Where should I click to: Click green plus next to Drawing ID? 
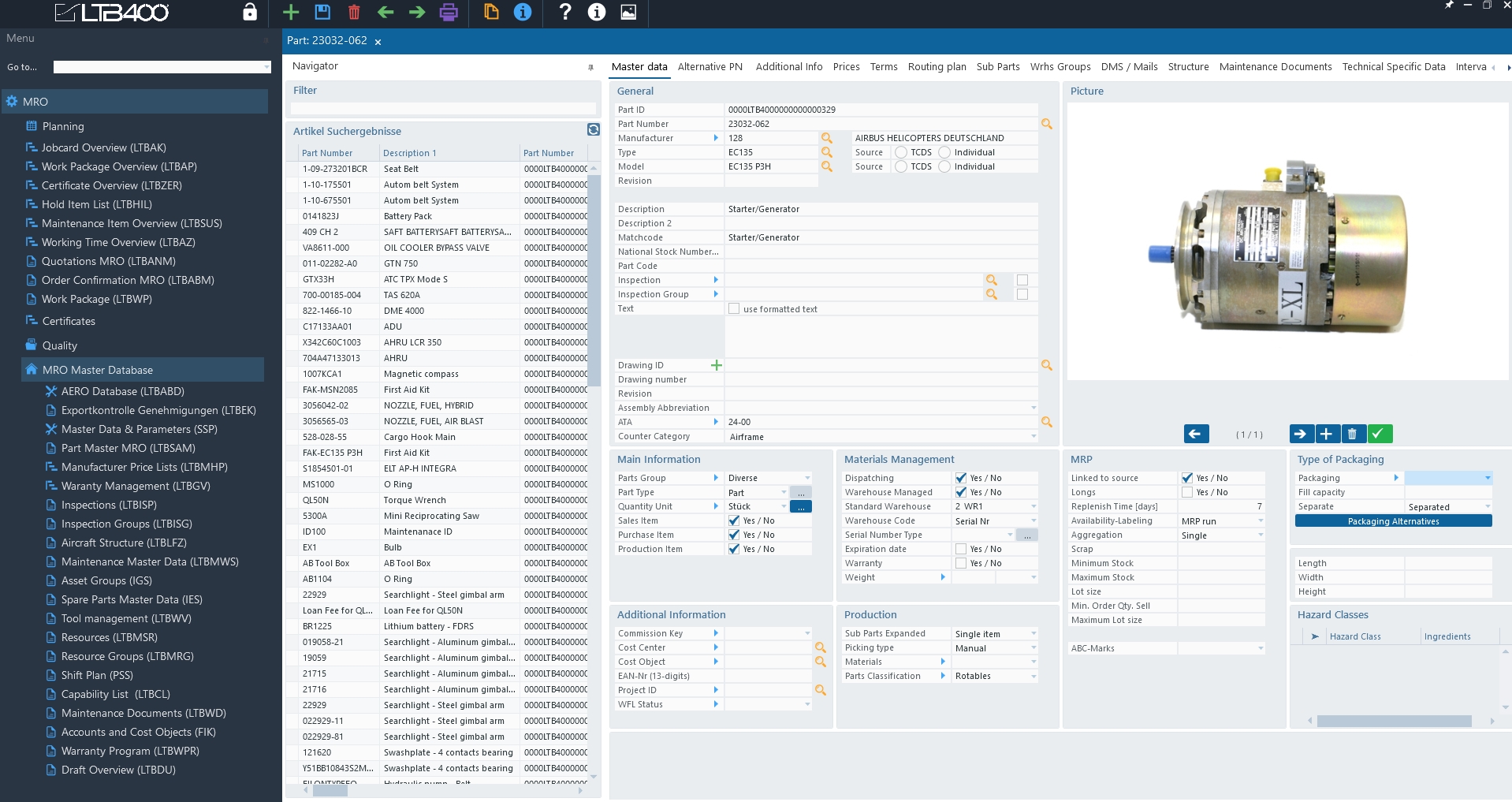(x=717, y=365)
